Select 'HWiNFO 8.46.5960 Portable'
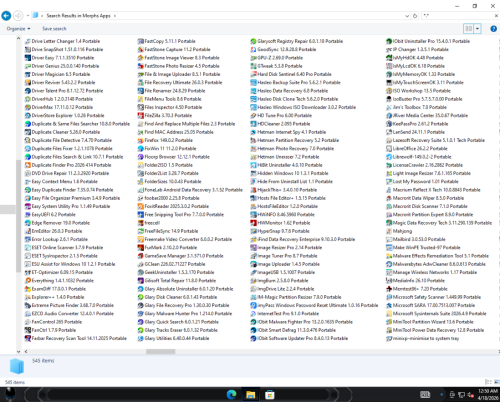This screenshot has height=402, width=500. pos(282,215)
